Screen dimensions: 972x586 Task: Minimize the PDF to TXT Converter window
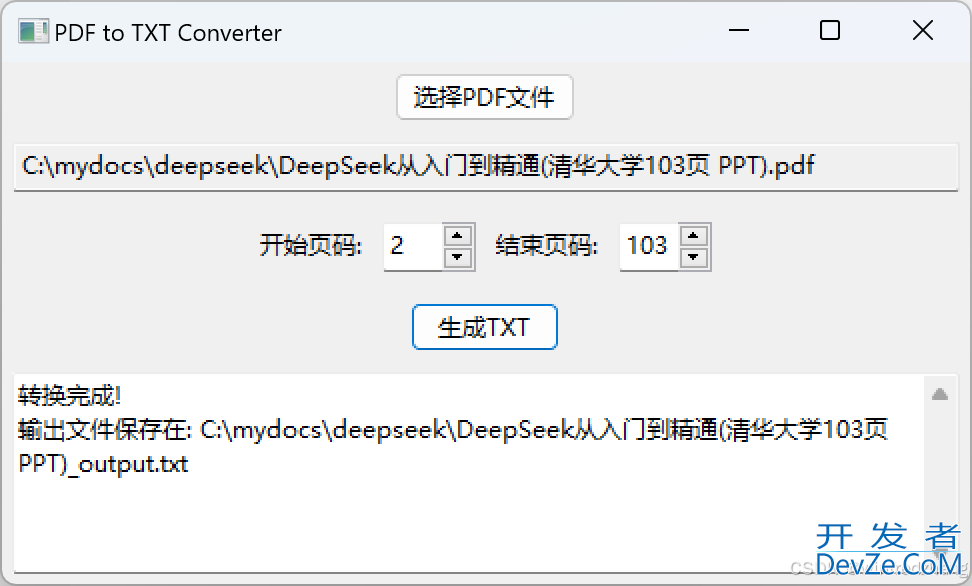click(x=738, y=30)
